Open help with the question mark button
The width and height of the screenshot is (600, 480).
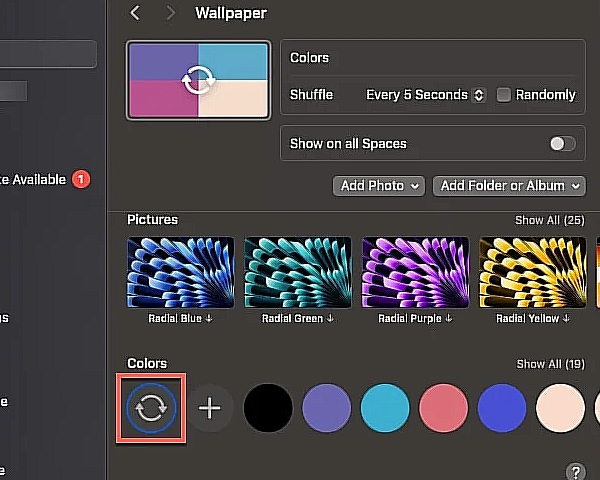(x=575, y=471)
